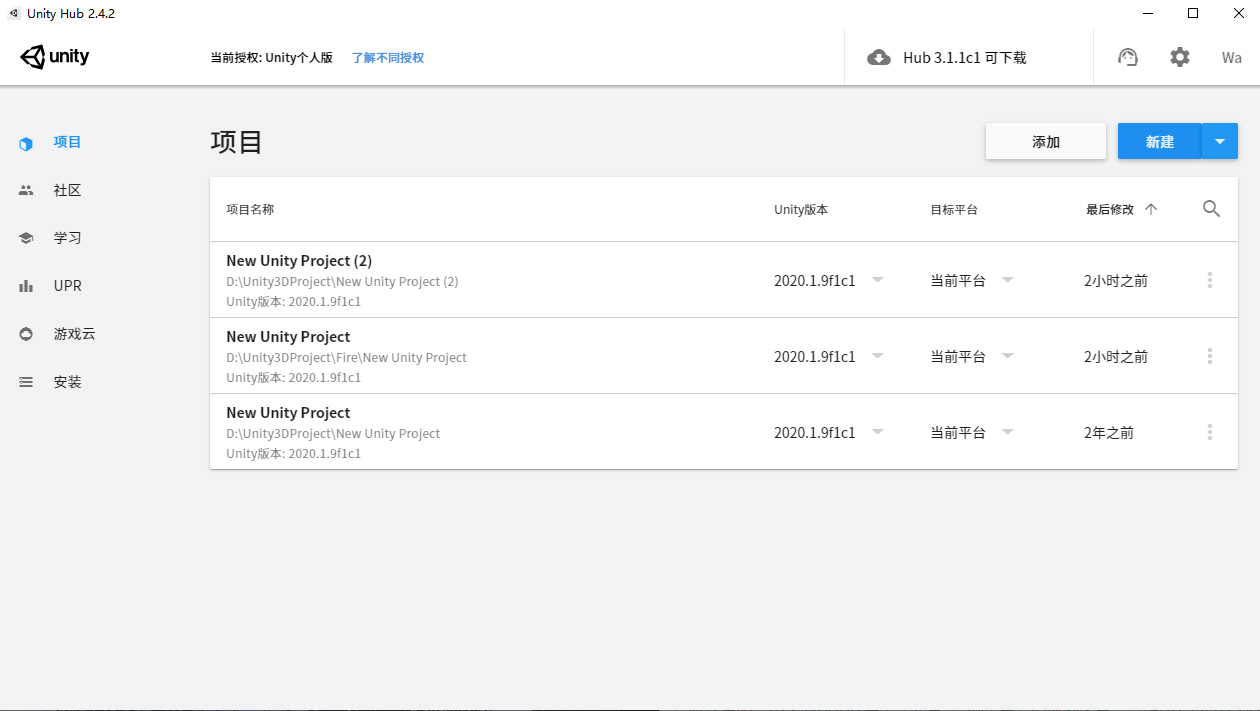
Task: Click the 项目 page heading
Action: (236, 142)
